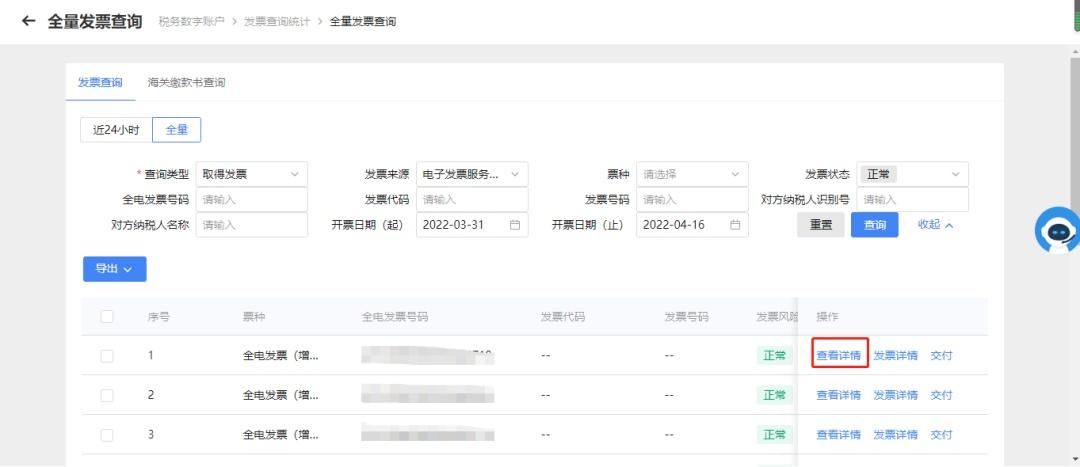The width and height of the screenshot is (1080, 467).
Task: Click the 重置 reset button
Action: tap(820, 225)
